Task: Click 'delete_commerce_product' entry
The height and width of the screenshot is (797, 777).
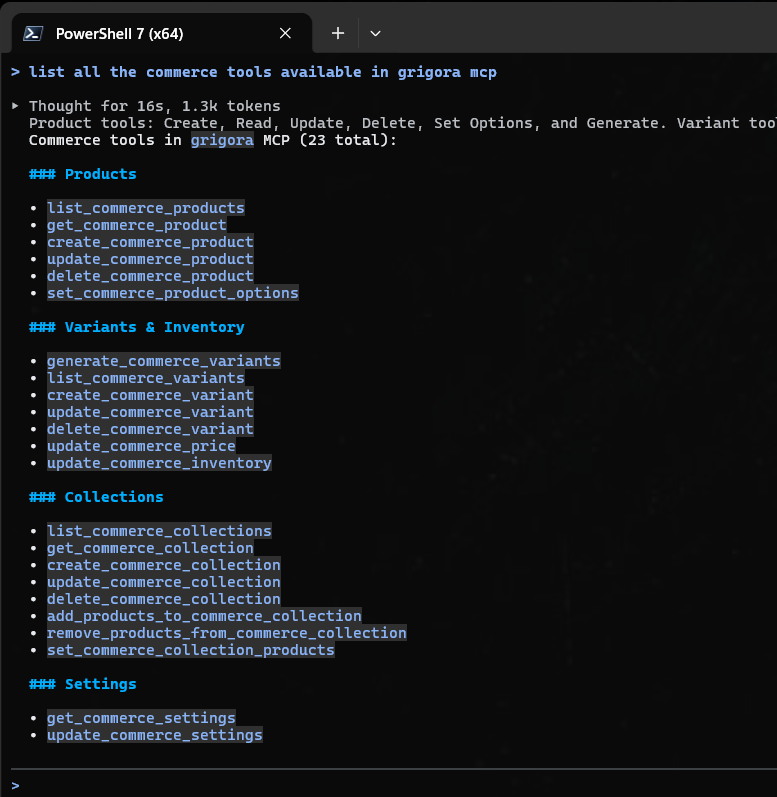Action: [150, 276]
